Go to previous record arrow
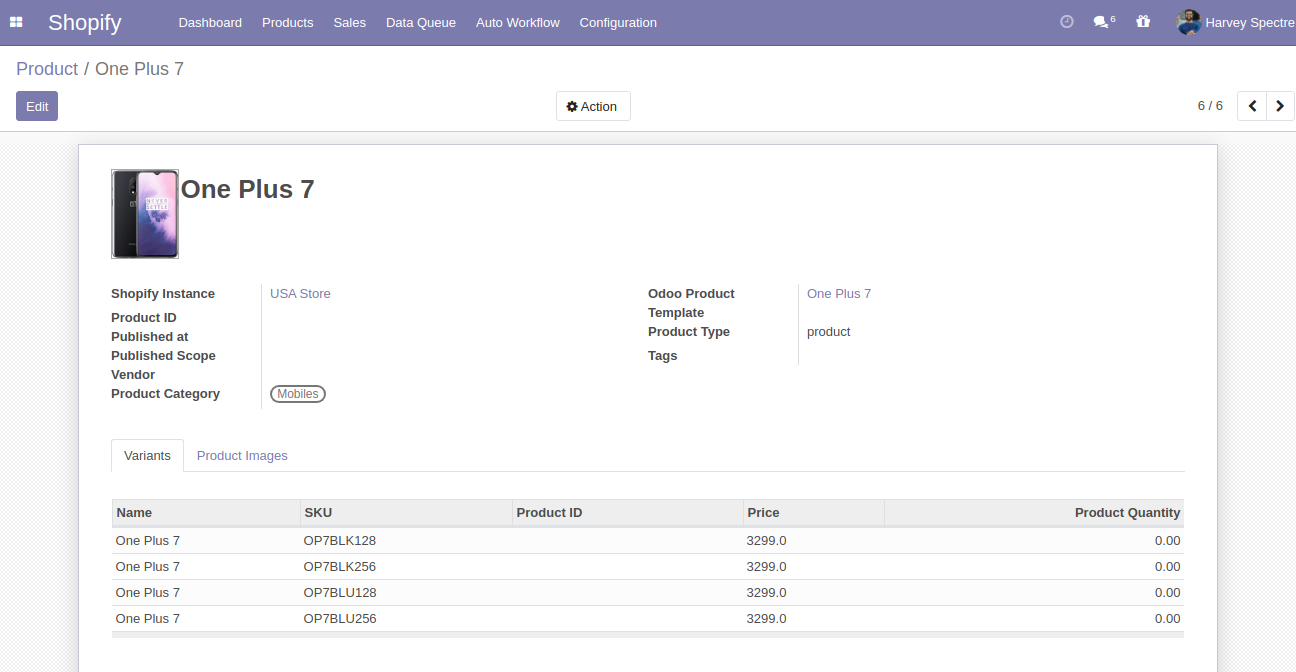Image resolution: width=1296 pixels, height=672 pixels. [x=1252, y=106]
